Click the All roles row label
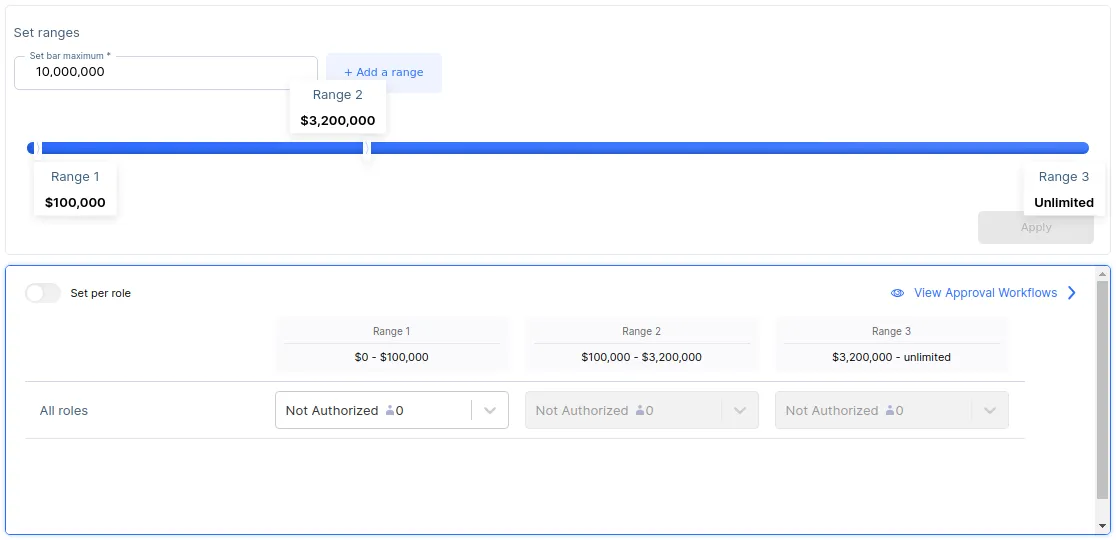Image resolution: width=1116 pixels, height=540 pixels. tap(64, 411)
